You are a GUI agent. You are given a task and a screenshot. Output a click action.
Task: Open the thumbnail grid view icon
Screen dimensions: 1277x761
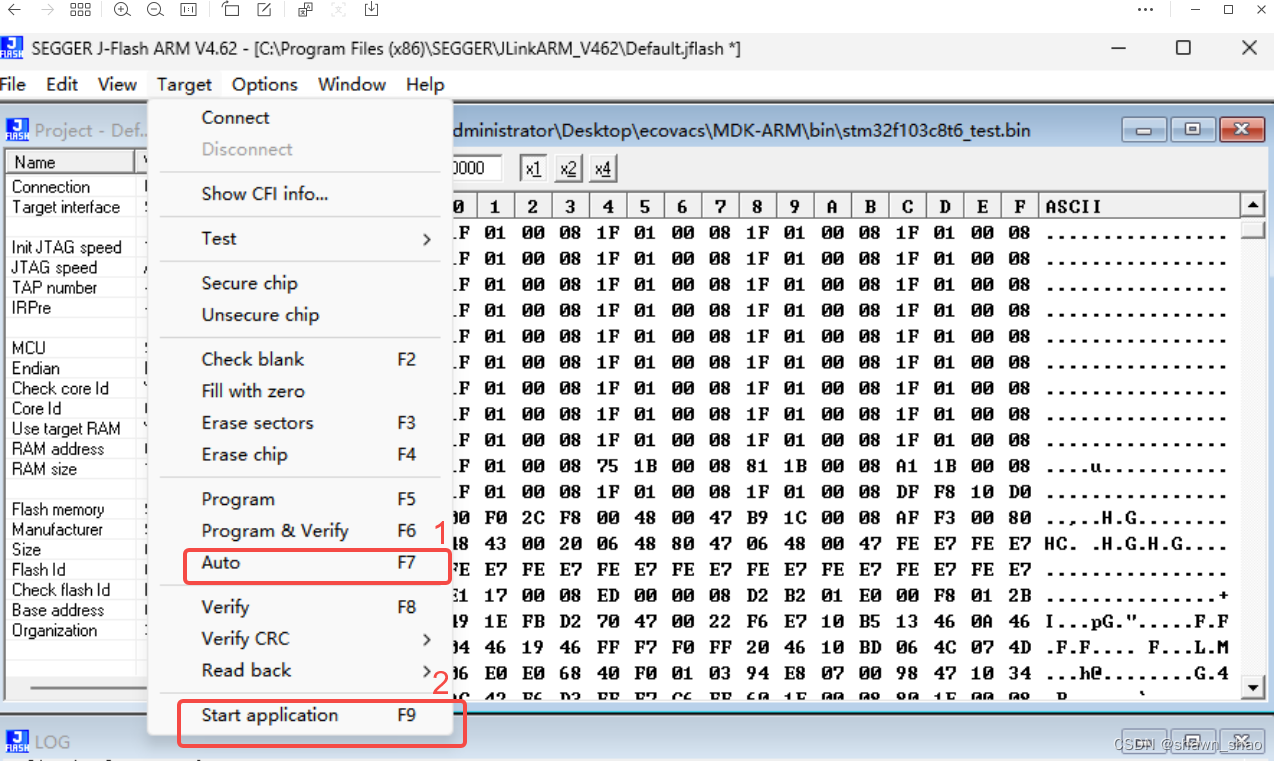pyautogui.click(x=80, y=10)
